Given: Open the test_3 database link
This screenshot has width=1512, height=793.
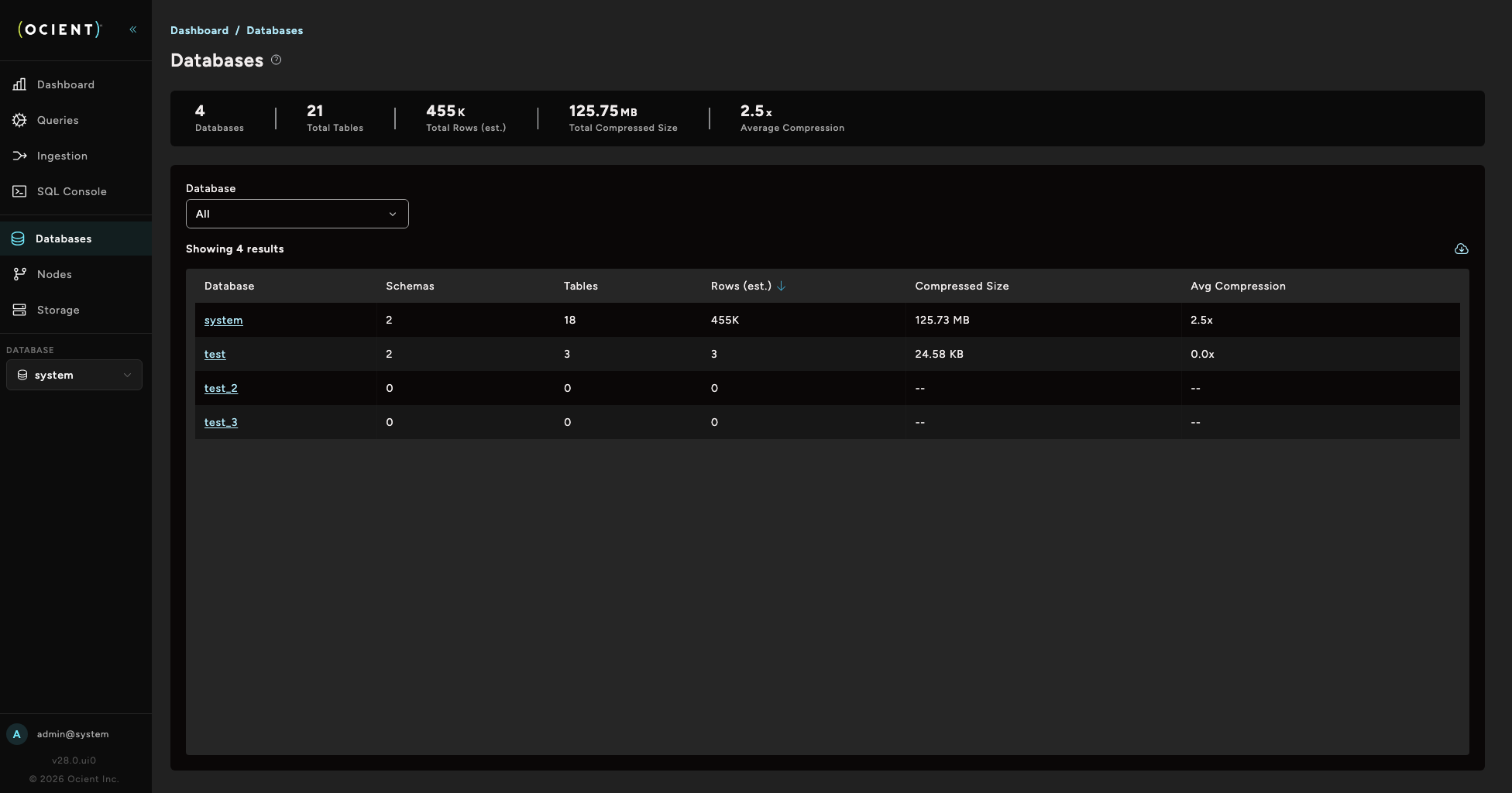Looking at the screenshot, I should coord(221,422).
